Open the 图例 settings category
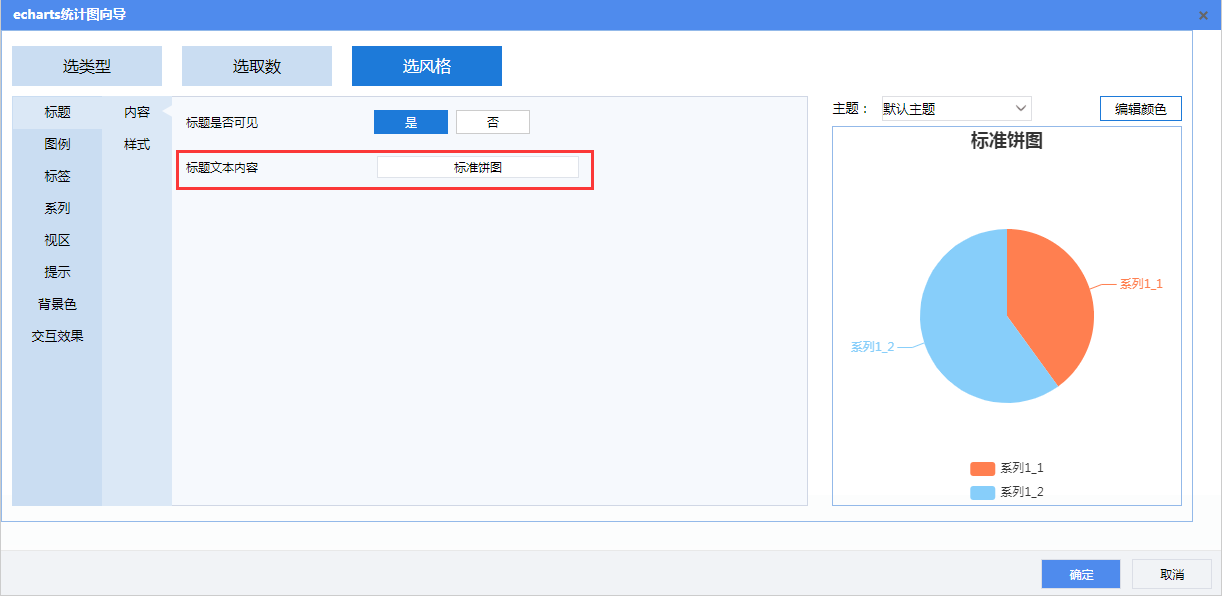Screen dimensions: 1222x596 point(57,144)
